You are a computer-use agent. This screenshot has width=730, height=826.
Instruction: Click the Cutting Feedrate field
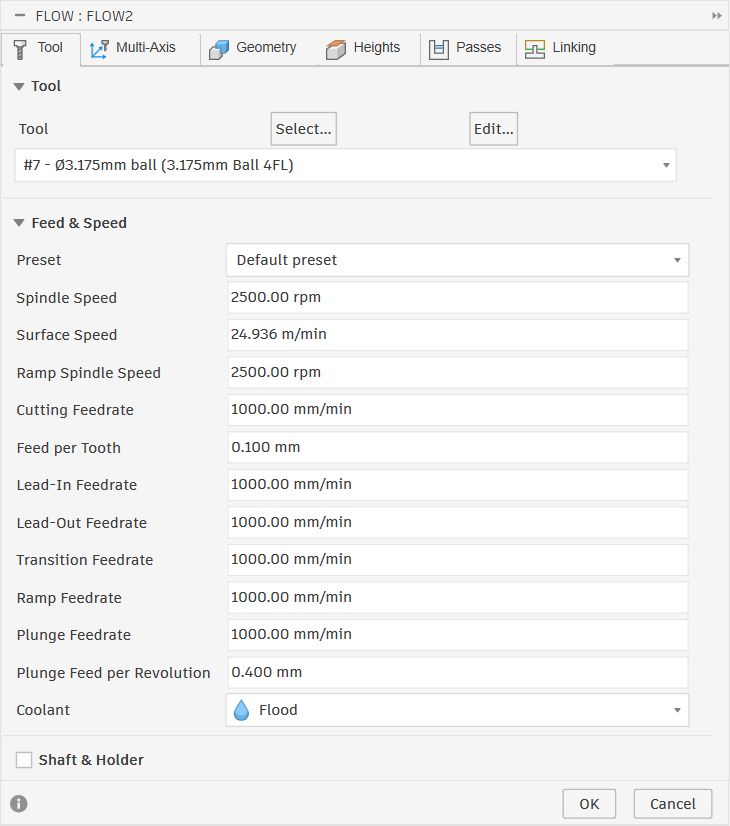click(458, 409)
